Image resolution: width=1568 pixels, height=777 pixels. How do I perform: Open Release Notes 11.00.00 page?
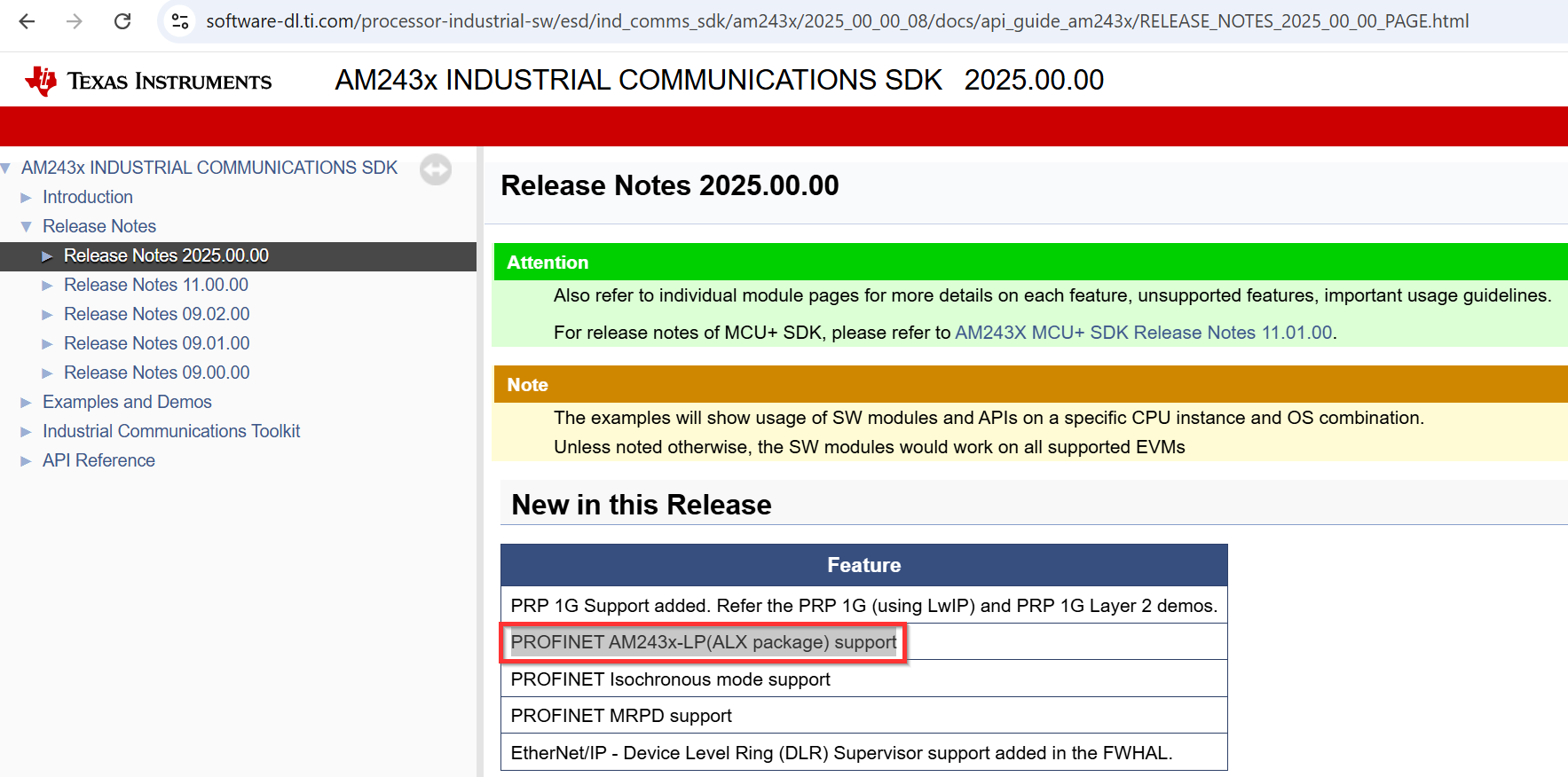(156, 285)
